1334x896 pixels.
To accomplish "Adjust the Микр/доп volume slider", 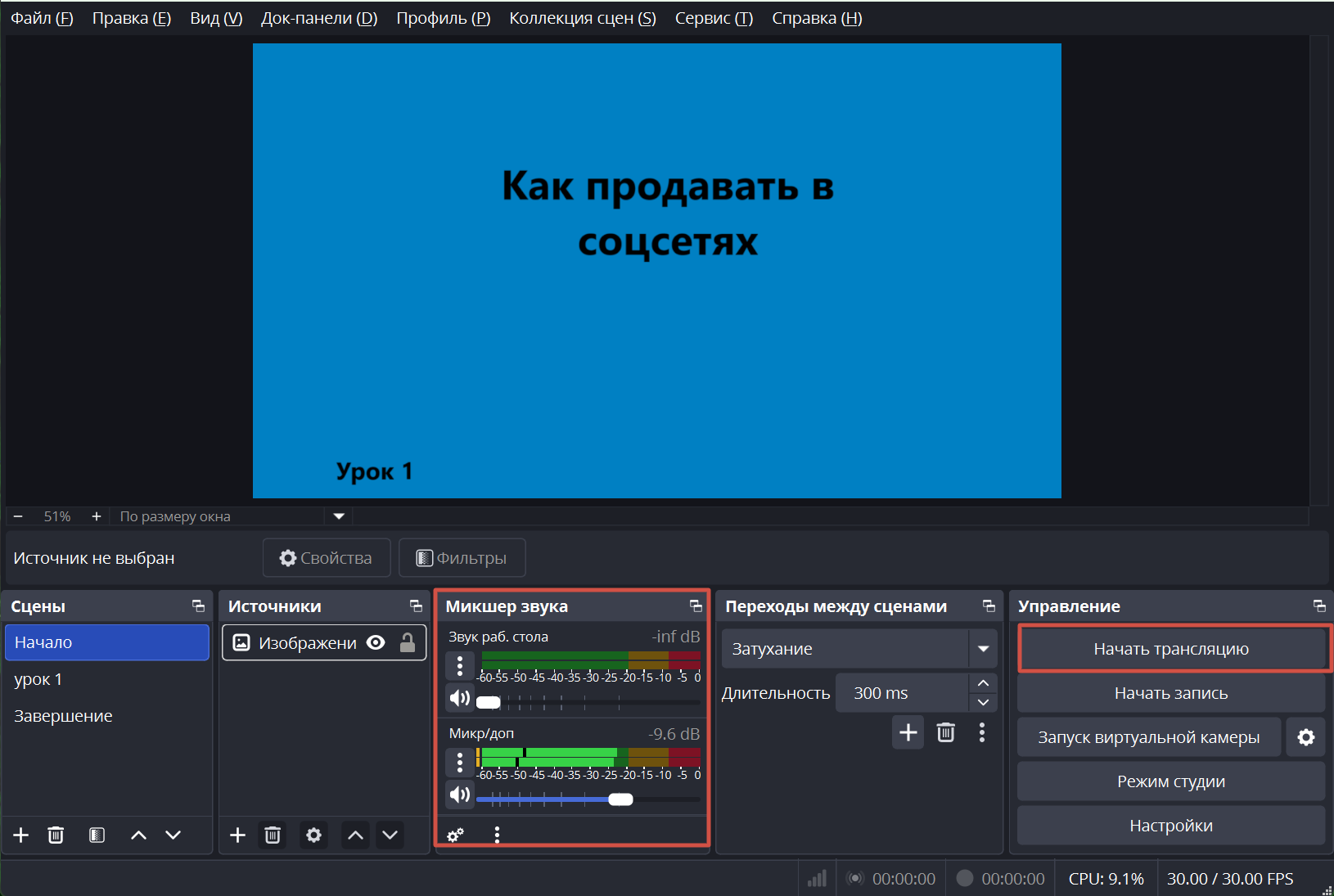I will point(623,799).
